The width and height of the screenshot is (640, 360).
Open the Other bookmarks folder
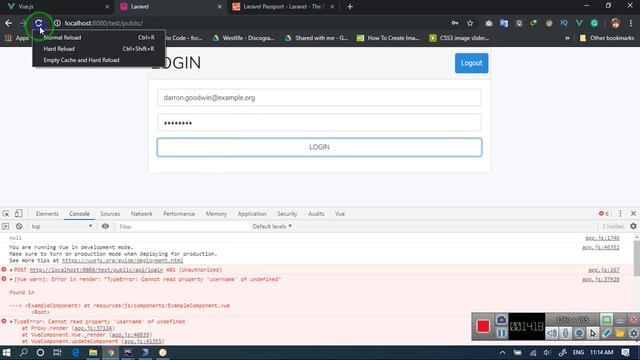pyautogui.click(x=607, y=38)
